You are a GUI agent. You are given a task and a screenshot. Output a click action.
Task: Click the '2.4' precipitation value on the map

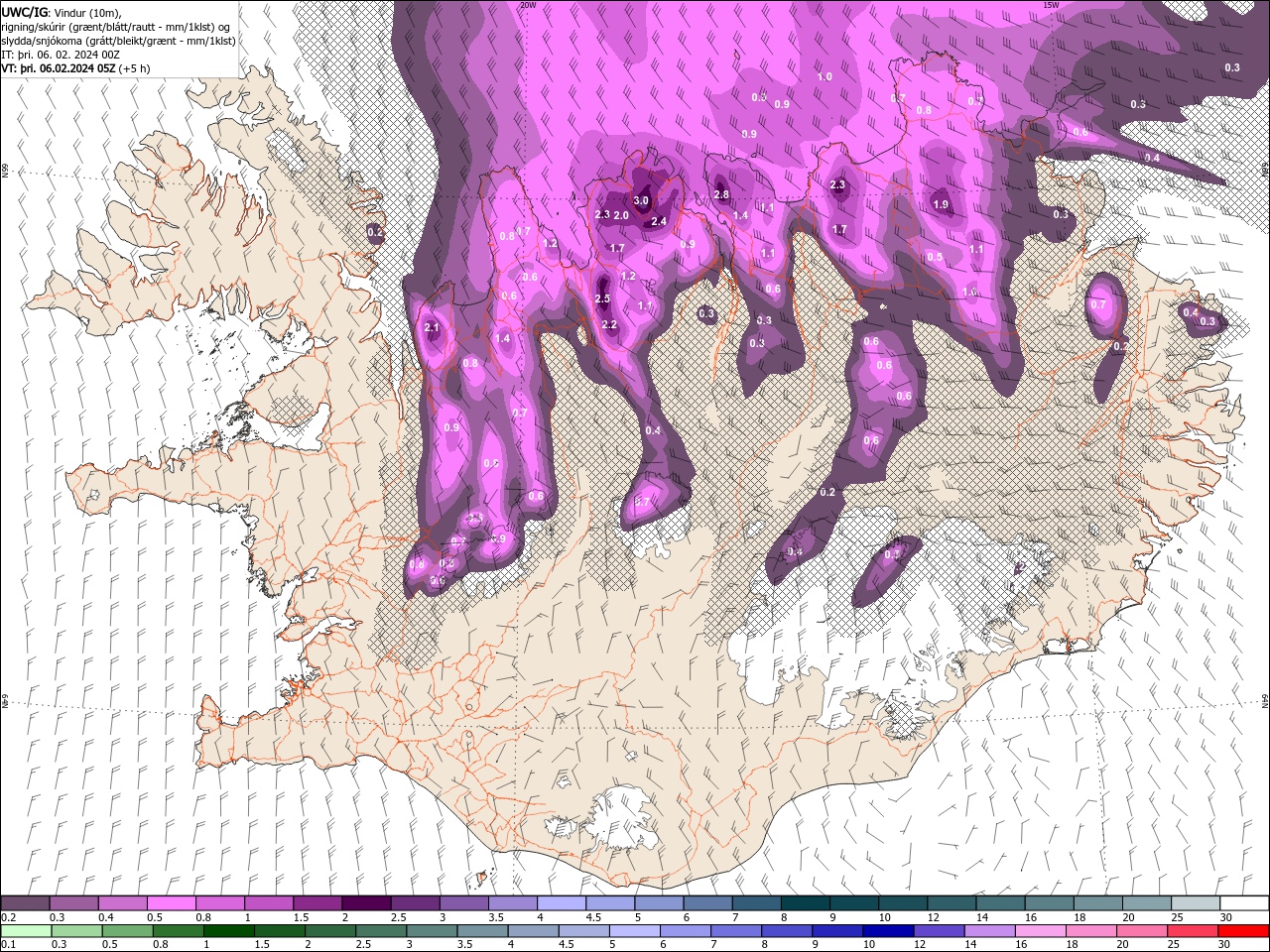(659, 221)
